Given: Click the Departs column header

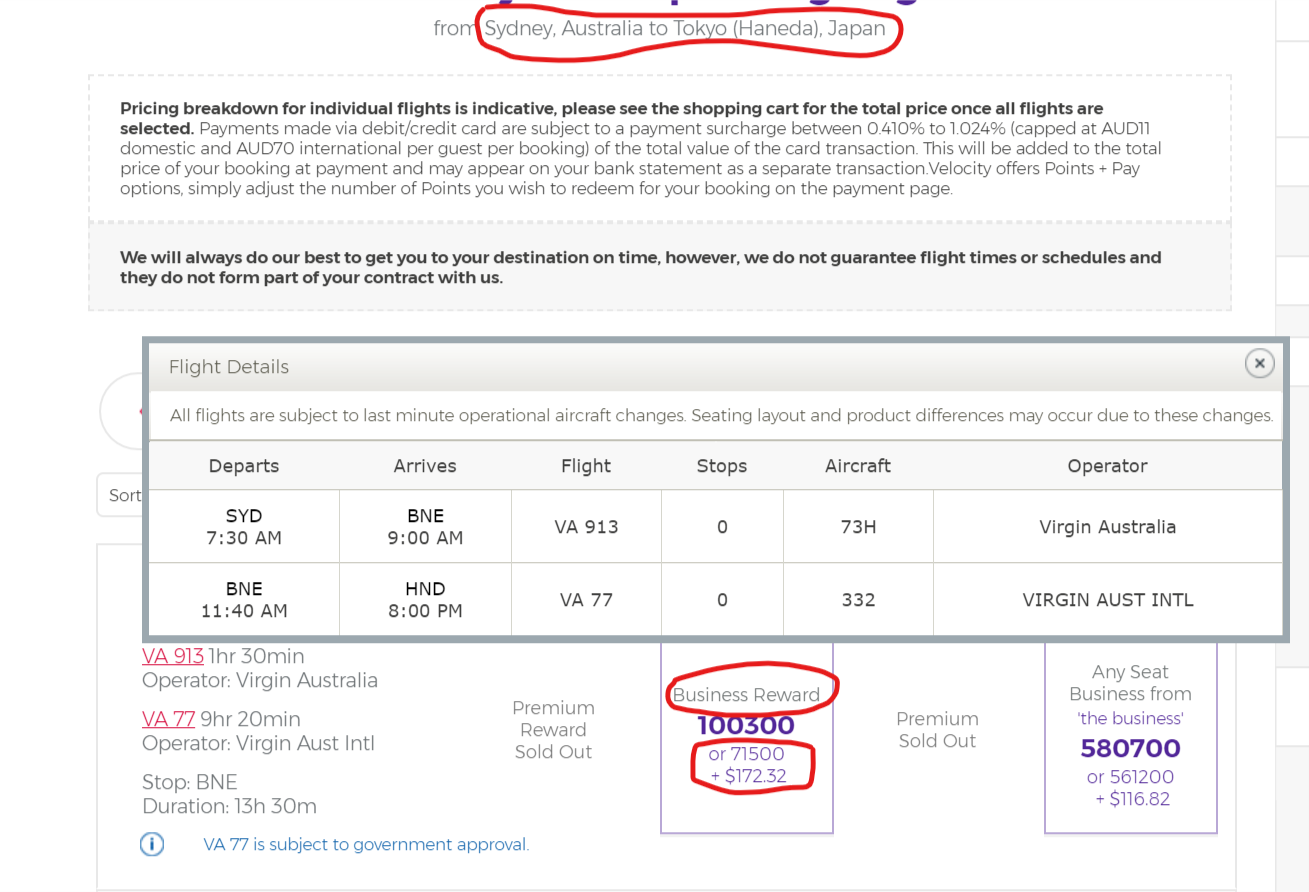Looking at the screenshot, I should coord(244,466).
